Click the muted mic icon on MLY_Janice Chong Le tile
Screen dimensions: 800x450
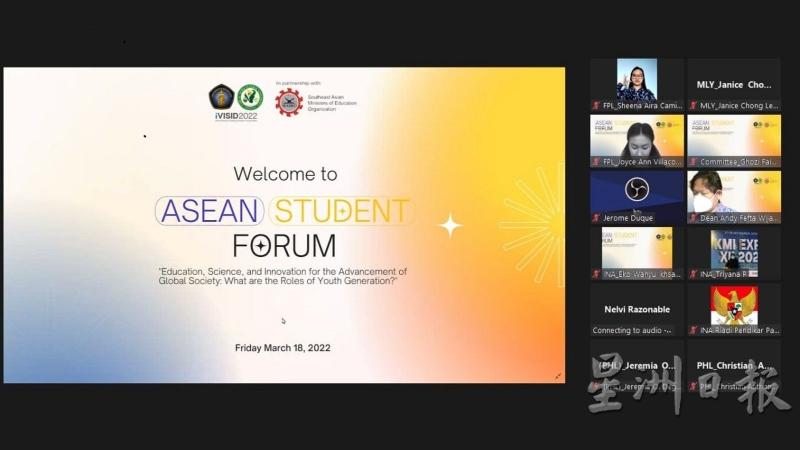(693, 106)
